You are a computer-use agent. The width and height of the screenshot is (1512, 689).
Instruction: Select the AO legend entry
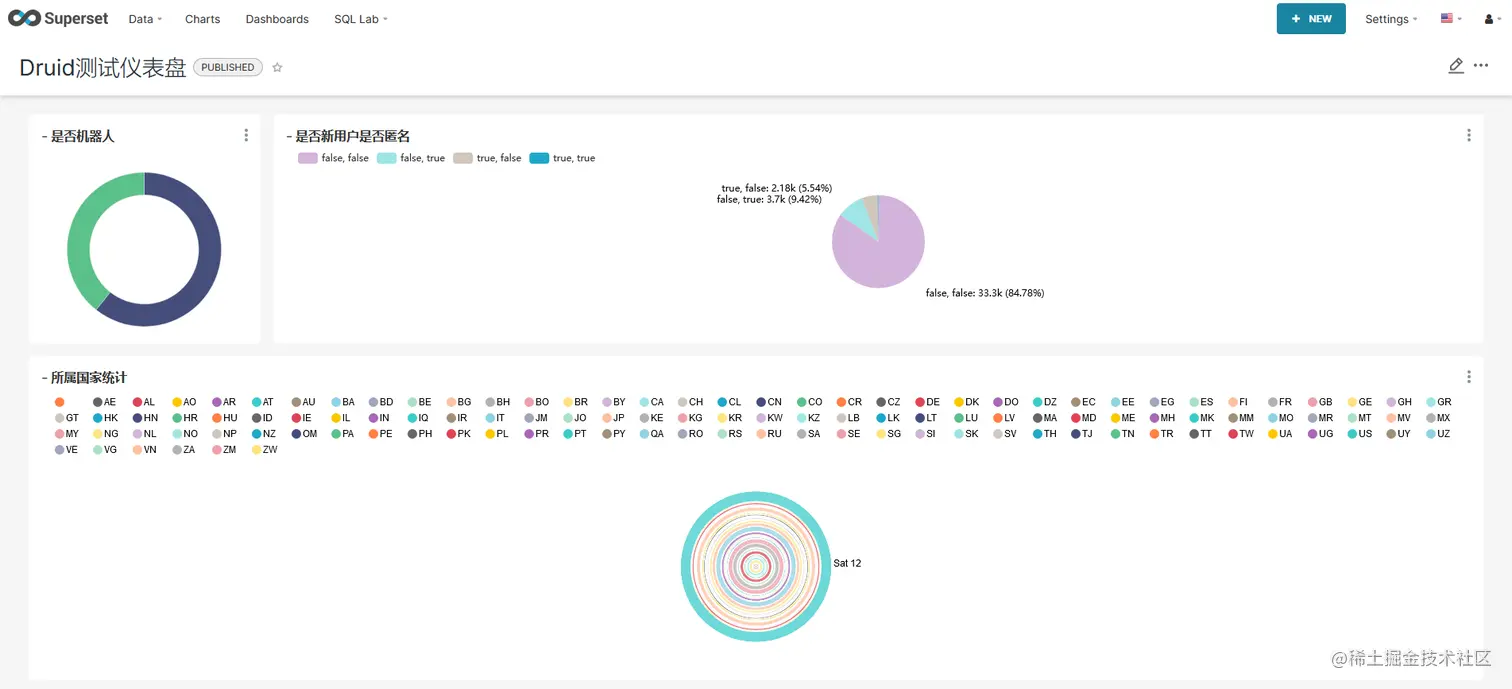click(x=184, y=402)
